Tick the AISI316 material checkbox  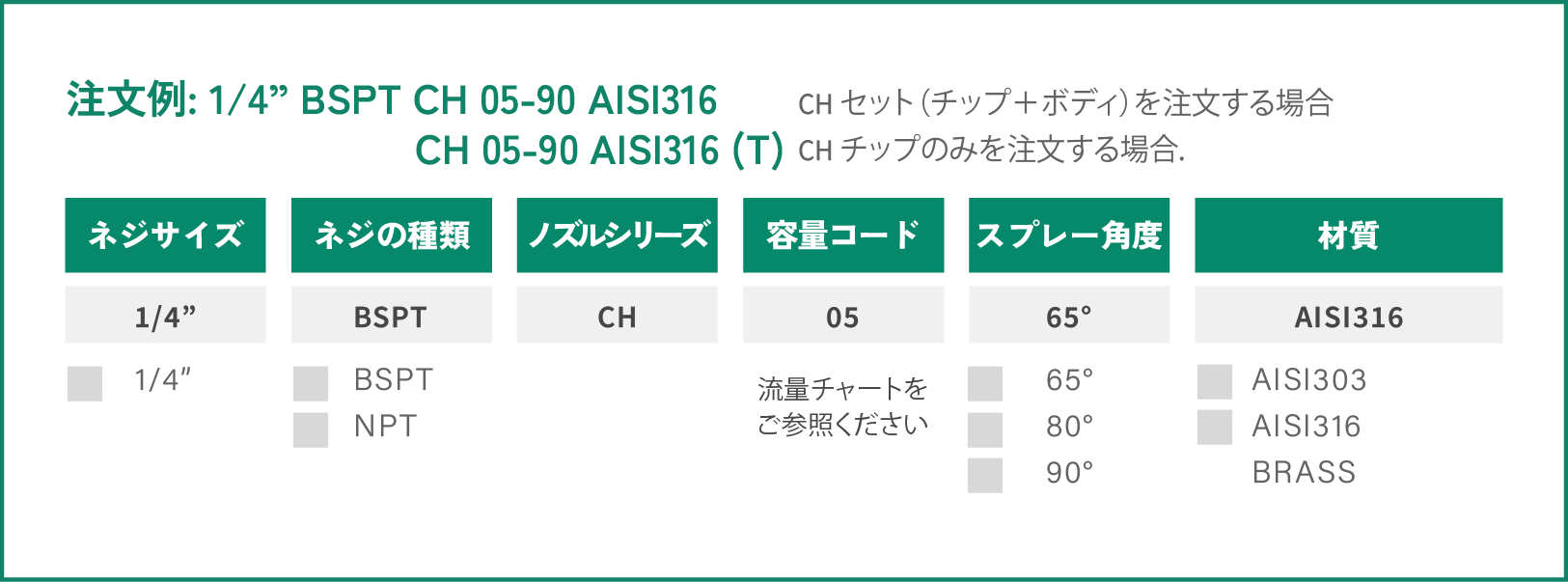point(1215,428)
